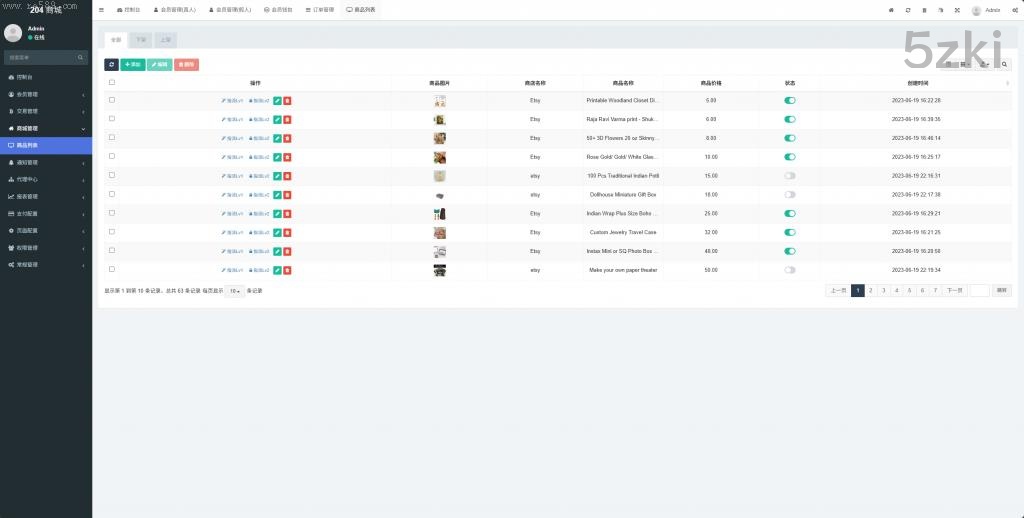
Task: Click the trash icon in the top bar
Action: pos(924,10)
